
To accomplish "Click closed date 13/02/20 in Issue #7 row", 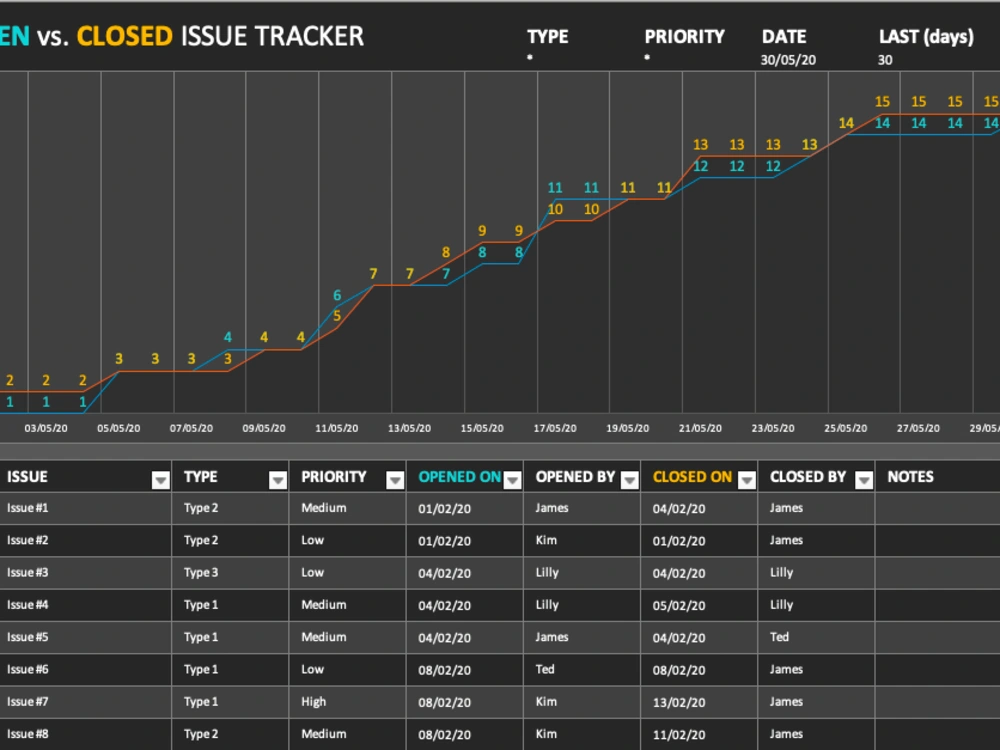I will tap(679, 702).
